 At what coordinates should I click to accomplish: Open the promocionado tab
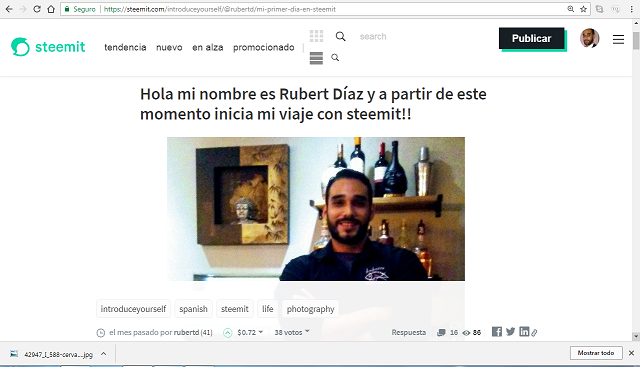pyautogui.click(x=264, y=47)
